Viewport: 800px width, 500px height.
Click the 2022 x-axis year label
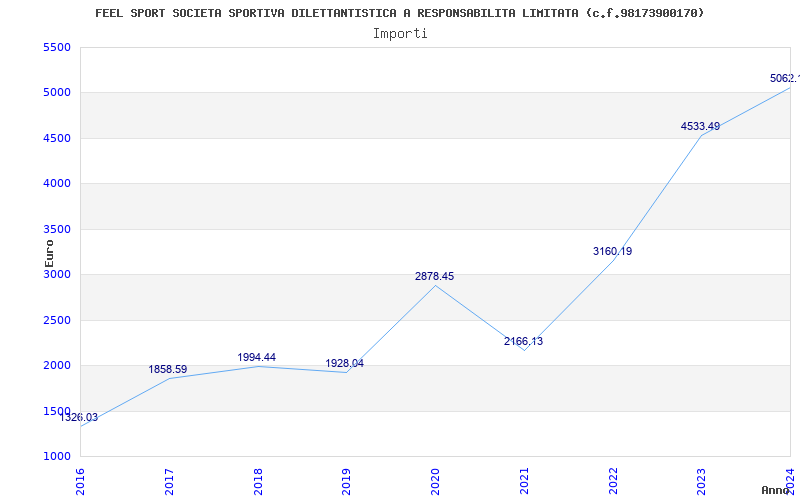coord(613,481)
